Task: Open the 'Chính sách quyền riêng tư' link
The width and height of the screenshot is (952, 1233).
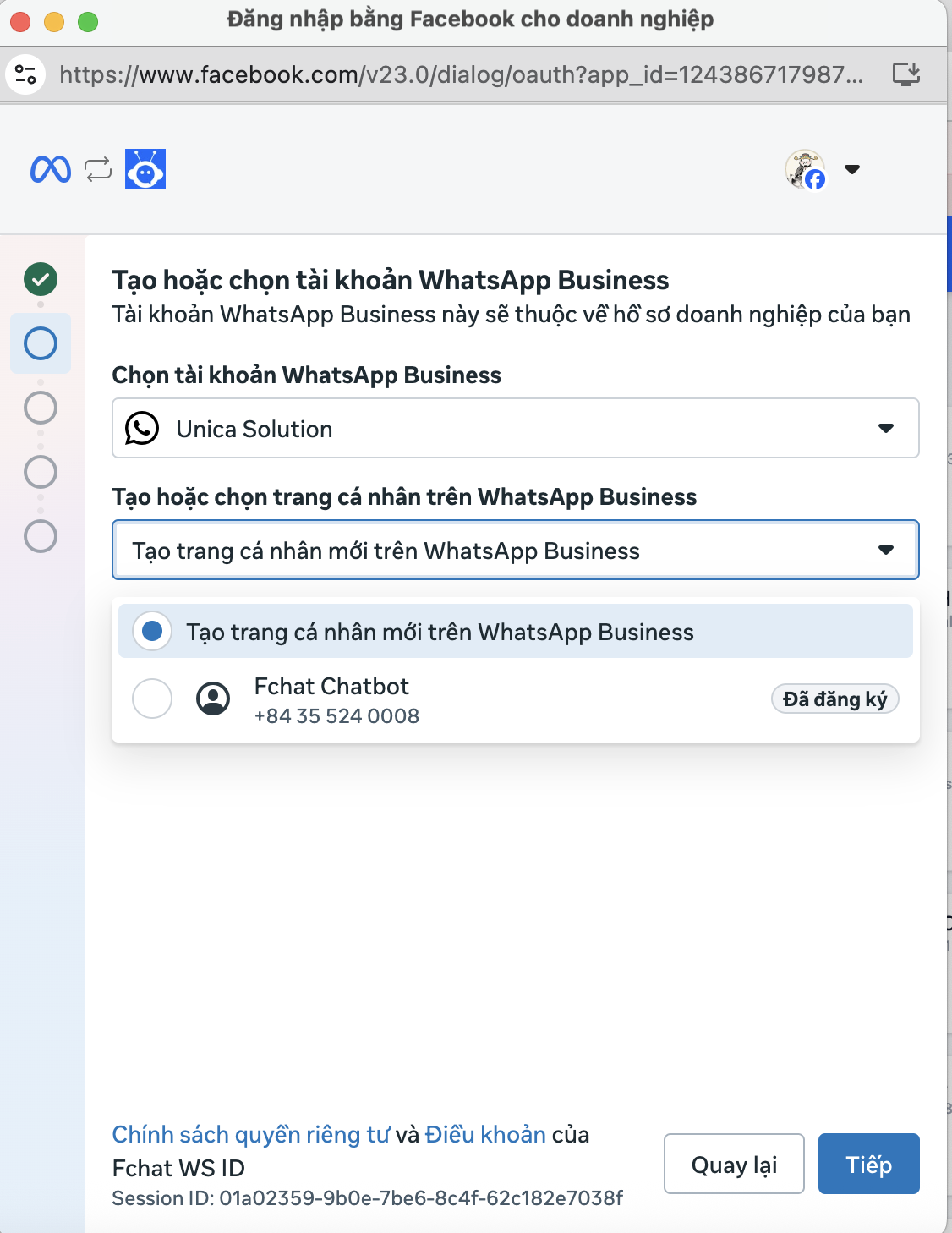Action: click(251, 1135)
